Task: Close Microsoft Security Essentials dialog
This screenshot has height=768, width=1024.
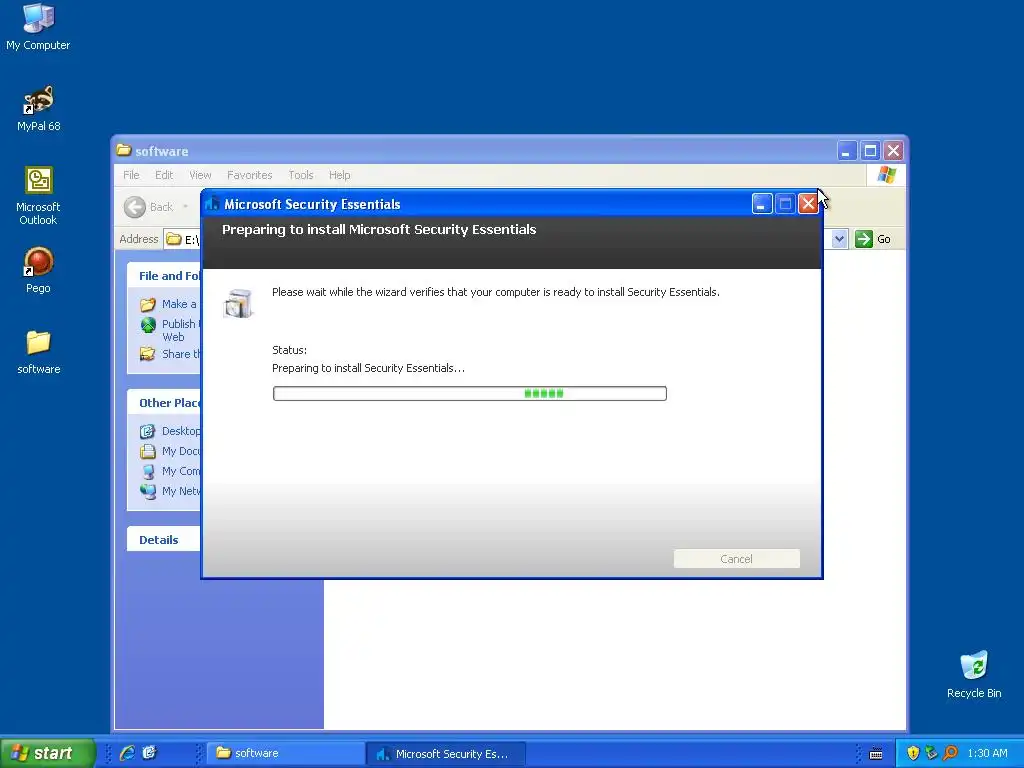Action: [808, 204]
